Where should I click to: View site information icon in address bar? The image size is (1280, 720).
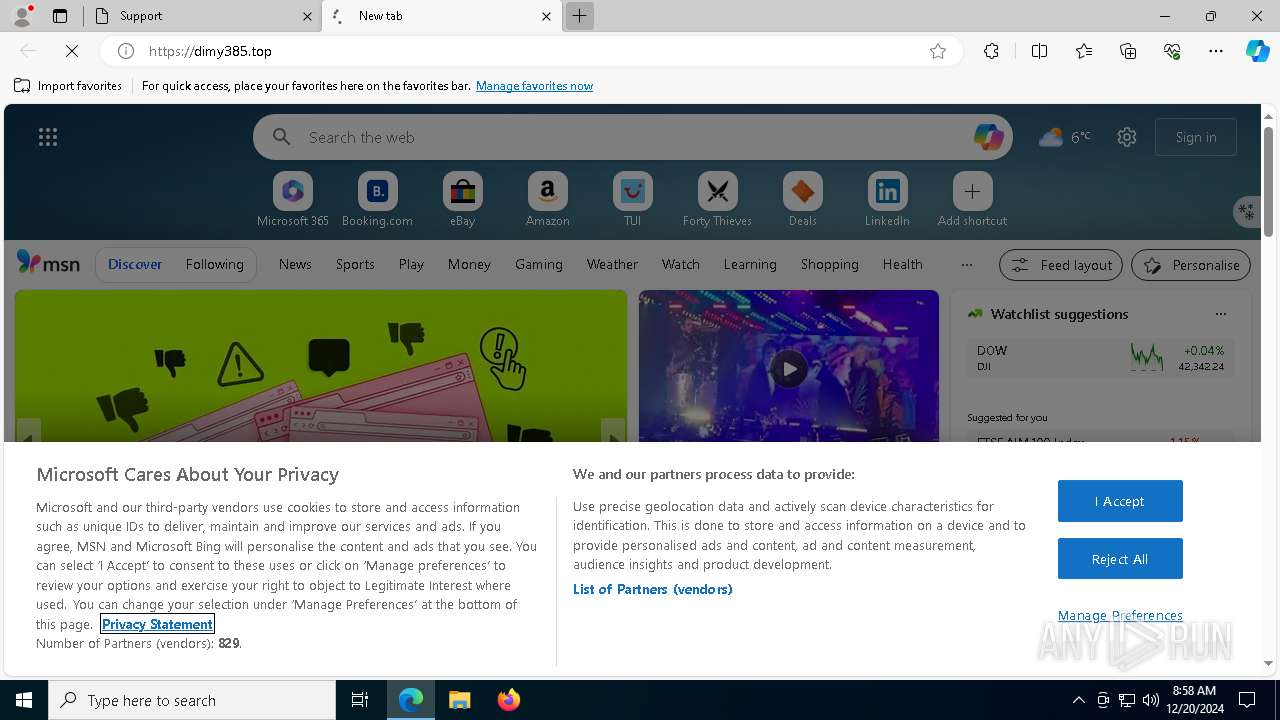[x=126, y=51]
